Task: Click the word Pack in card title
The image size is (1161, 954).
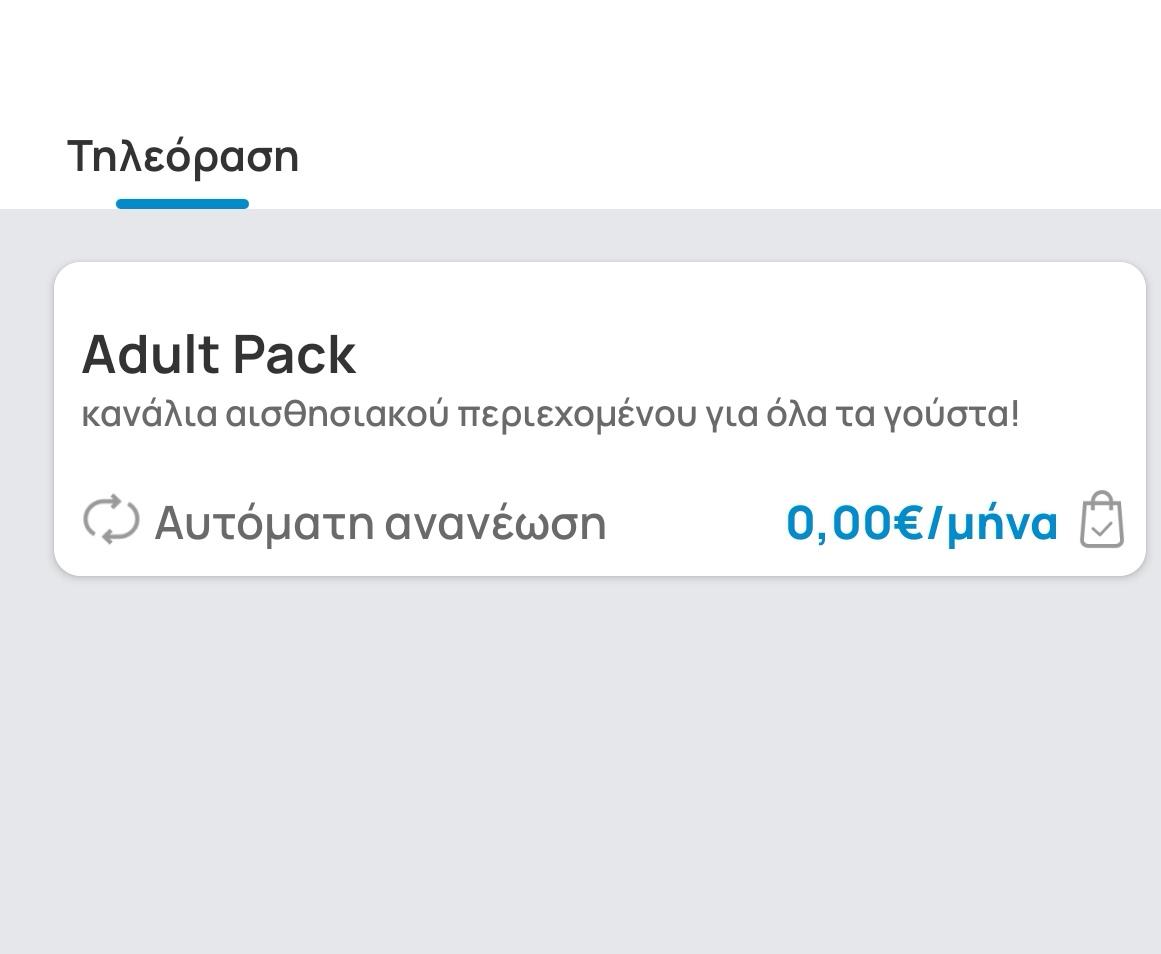Action: coord(295,355)
